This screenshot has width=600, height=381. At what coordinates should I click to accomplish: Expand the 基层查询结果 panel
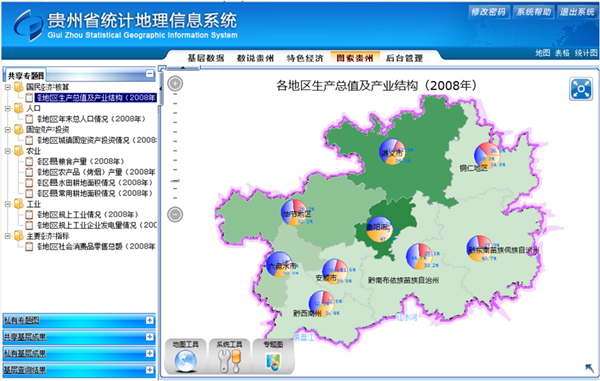point(150,370)
